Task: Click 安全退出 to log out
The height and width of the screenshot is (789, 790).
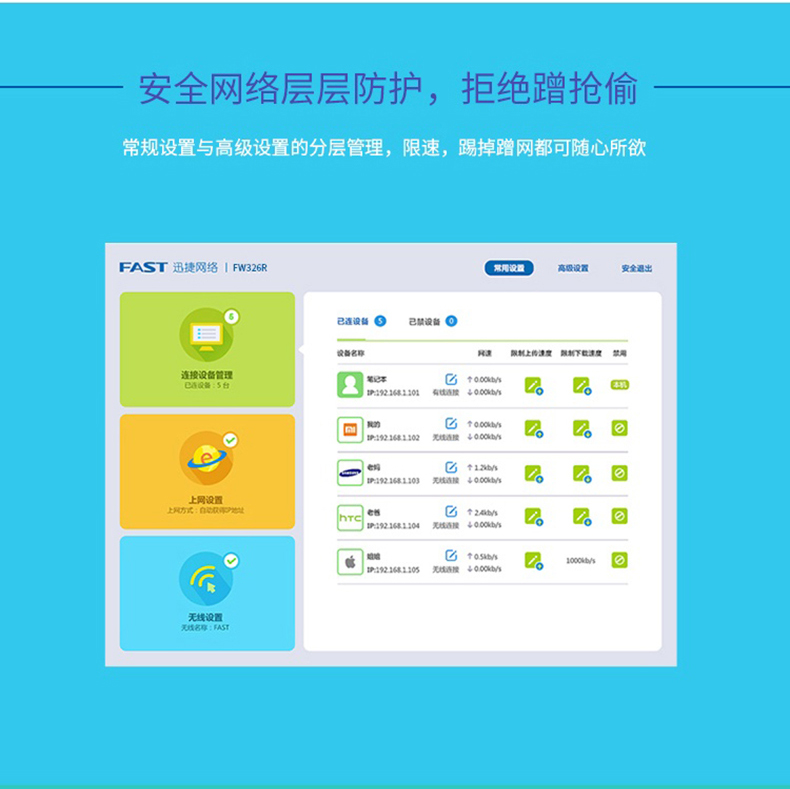Action: pyautogui.click(x=636, y=269)
